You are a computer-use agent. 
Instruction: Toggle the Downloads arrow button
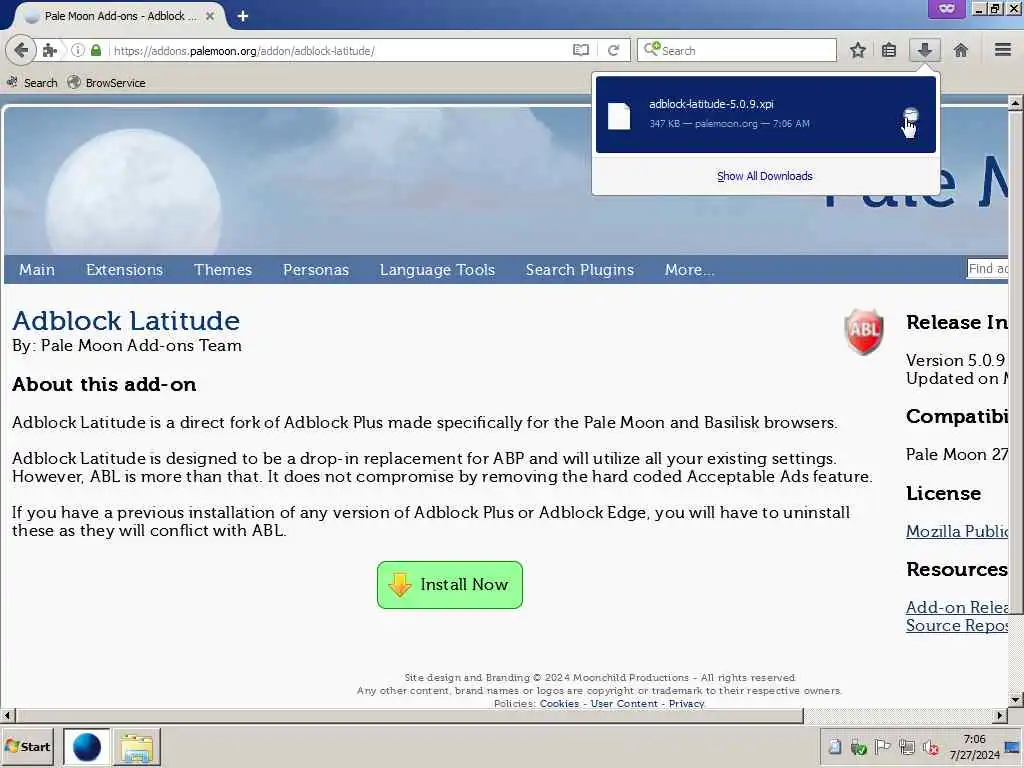tap(925, 50)
